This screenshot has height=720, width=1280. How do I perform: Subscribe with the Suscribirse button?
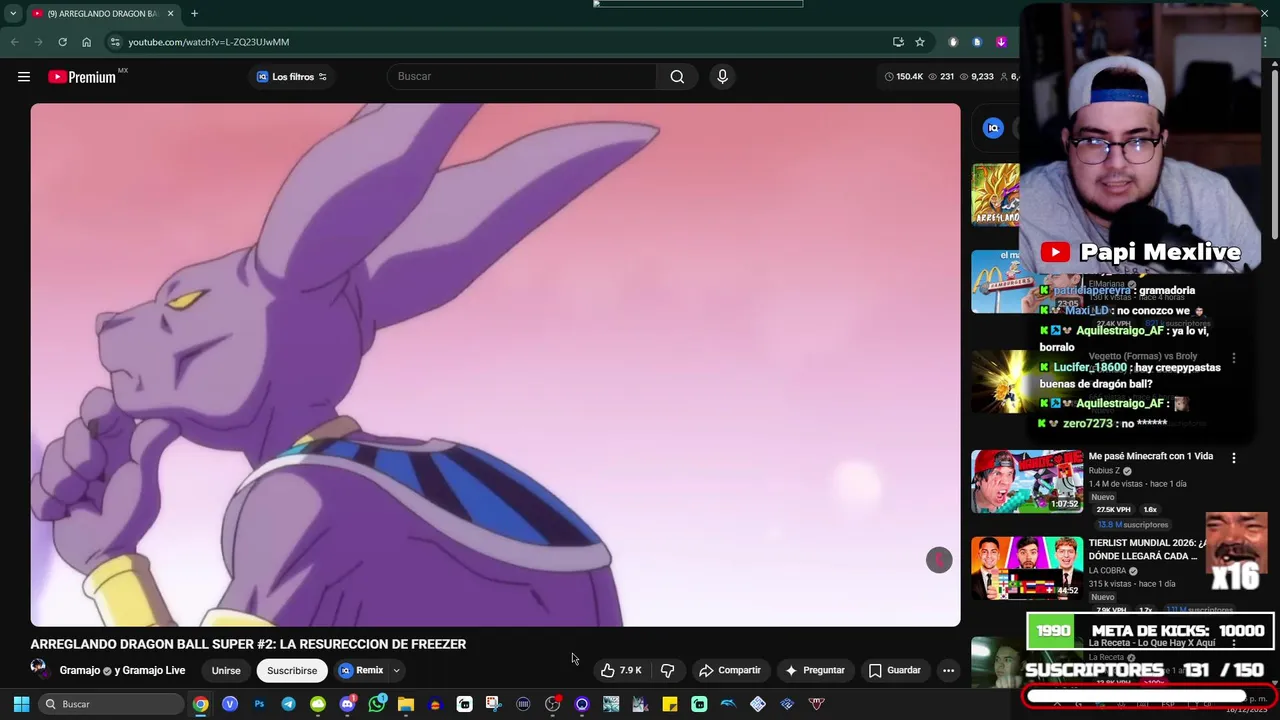click(292, 671)
